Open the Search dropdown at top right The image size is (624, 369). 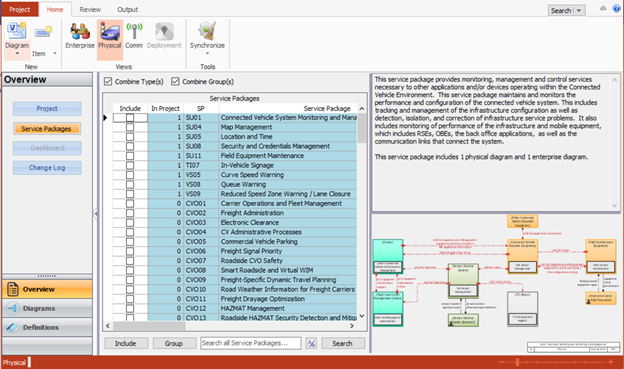pyautogui.click(x=579, y=11)
